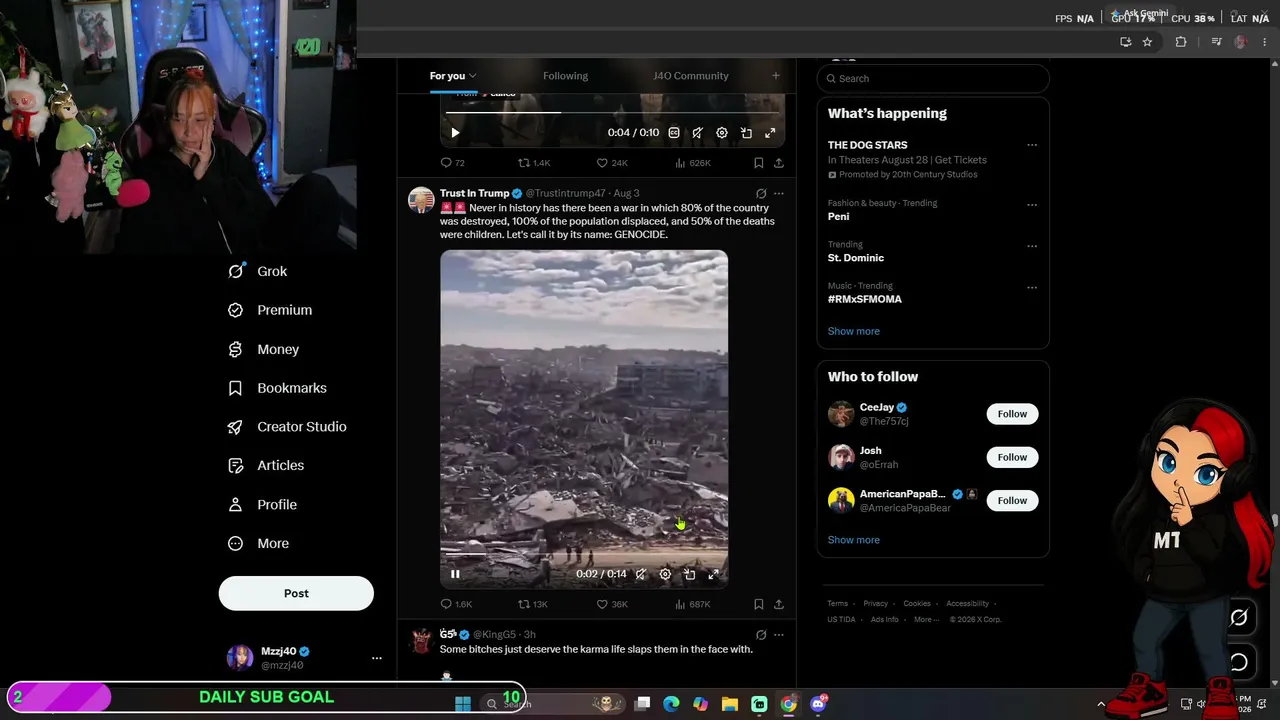Unmute the 0:14 rubble video
The height and width of the screenshot is (720, 1280).
[641, 574]
